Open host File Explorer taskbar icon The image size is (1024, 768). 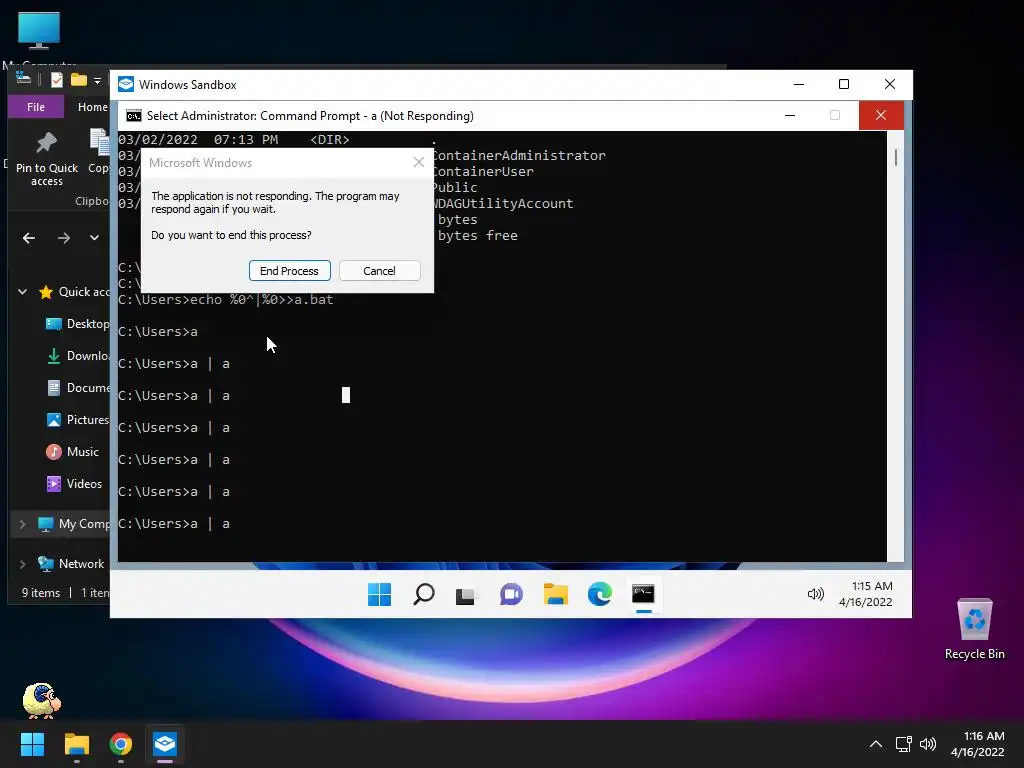tap(76, 744)
